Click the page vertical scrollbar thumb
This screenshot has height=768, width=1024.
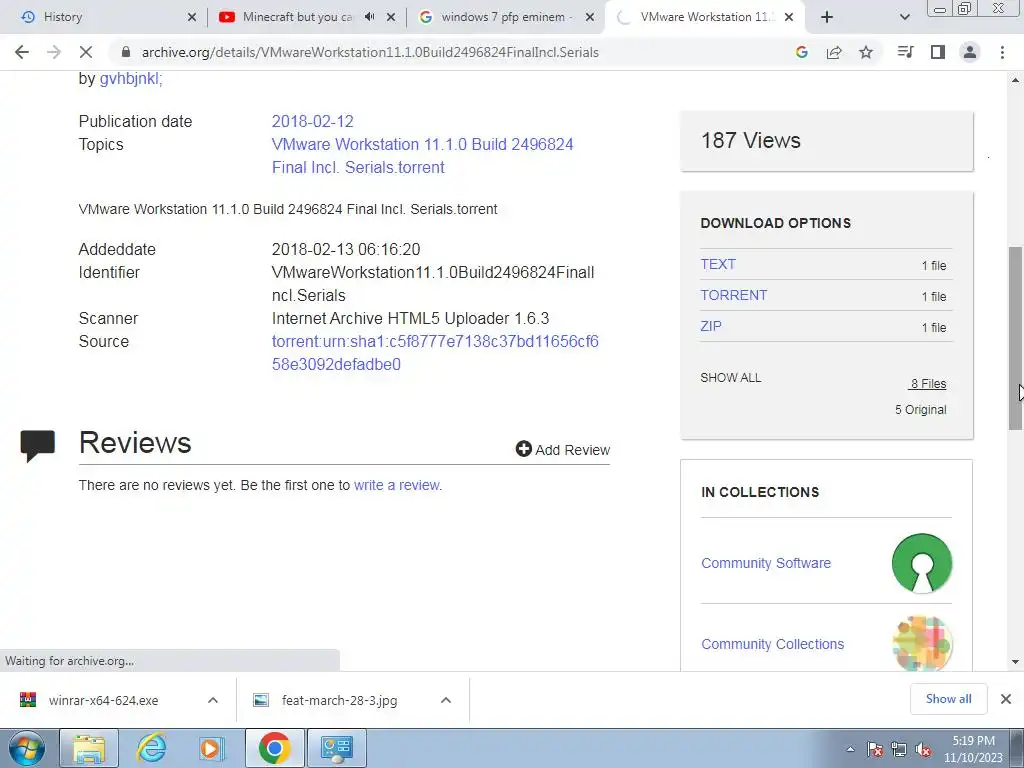1016,338
